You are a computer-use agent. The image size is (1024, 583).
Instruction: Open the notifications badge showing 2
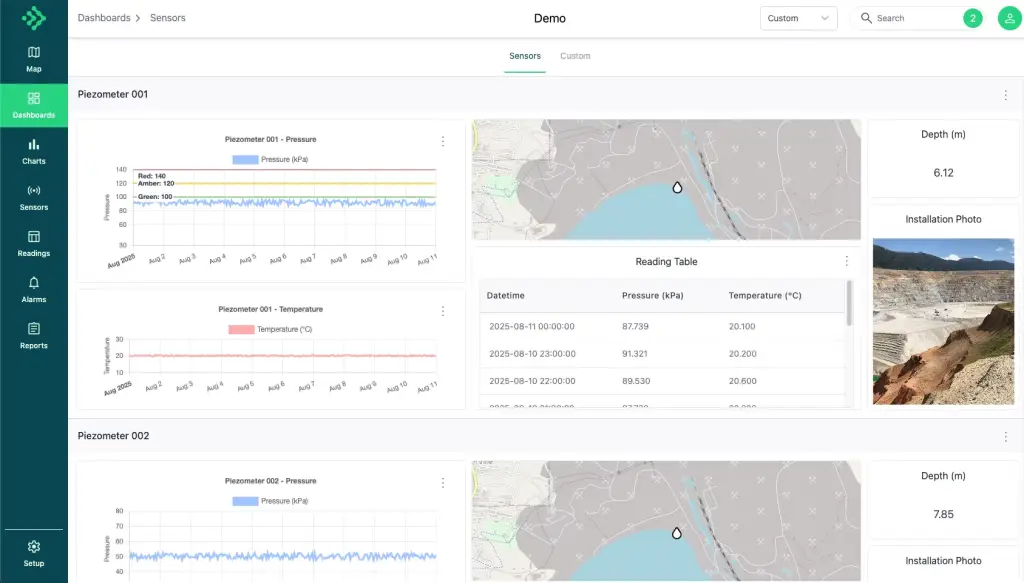click(x=972, y=18)
